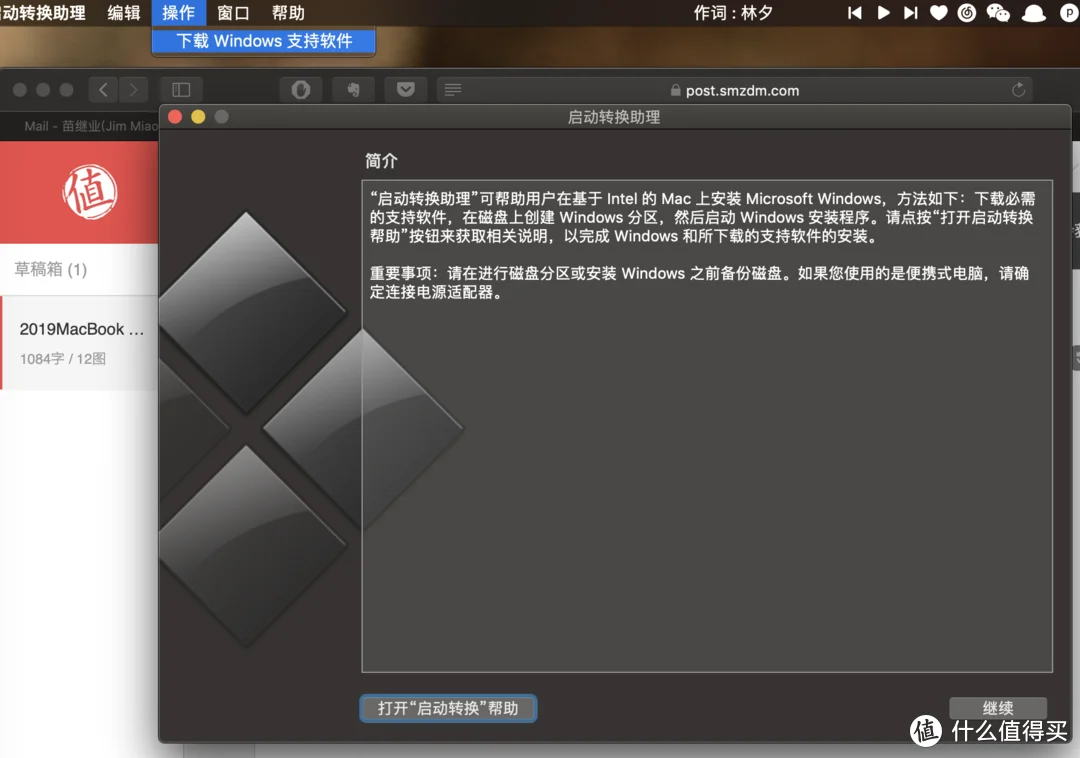The height and width of the screenshot is (758, 1080).
Task: Close the 启动转换助理 window
Action: 175,117
